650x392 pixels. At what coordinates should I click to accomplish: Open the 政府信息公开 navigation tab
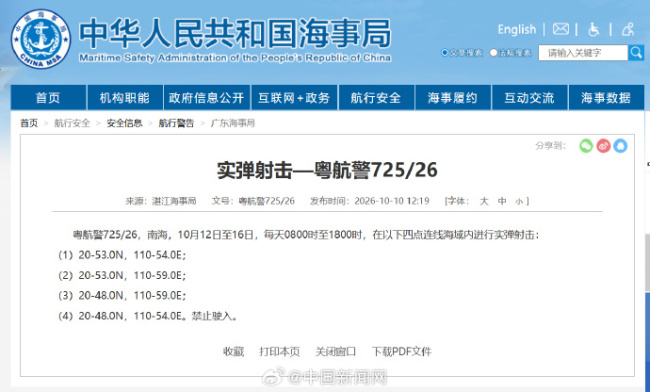coord(206,98)
